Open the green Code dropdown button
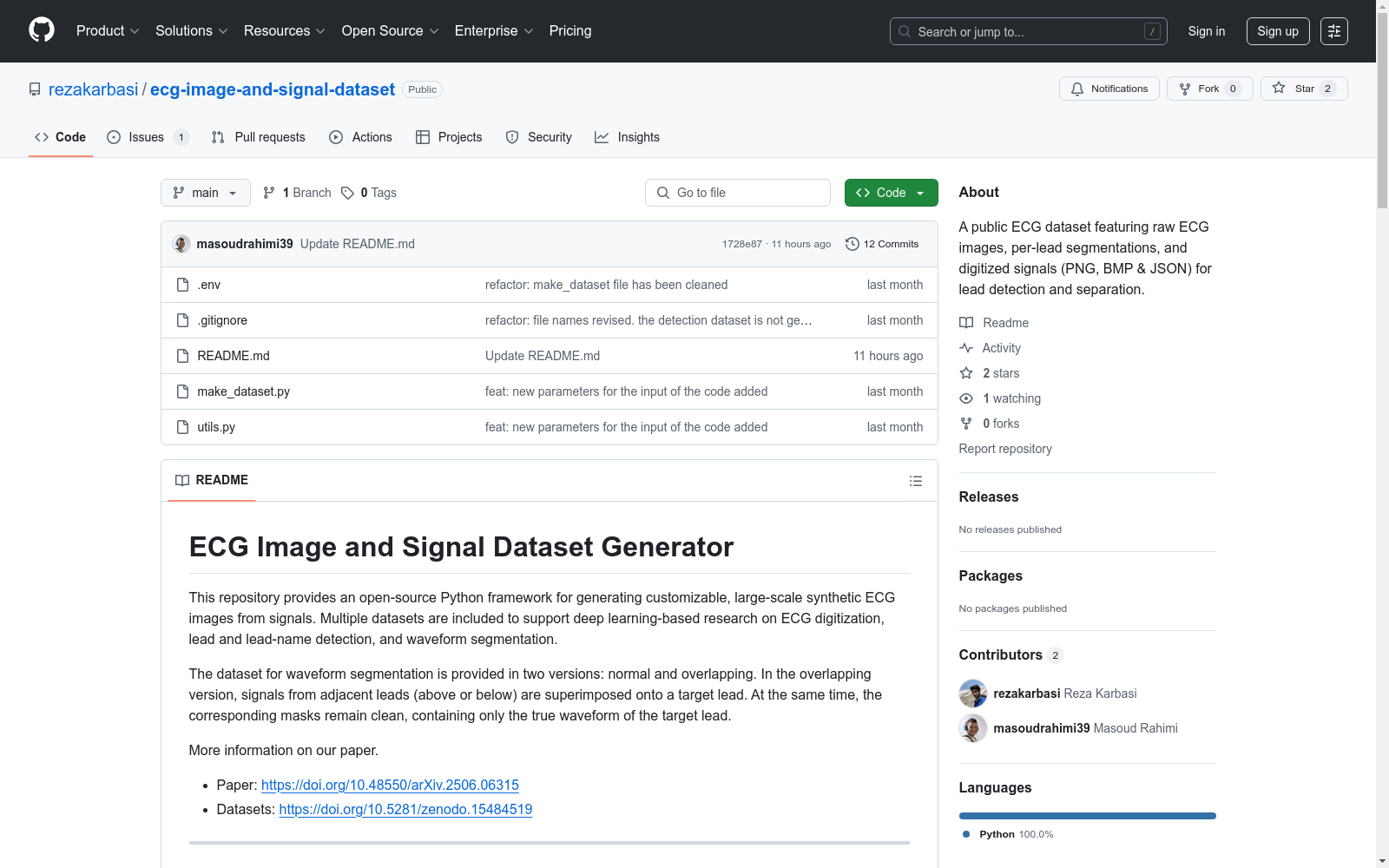1389x868 pixels. pyautogui.click(x=892, y=193)
